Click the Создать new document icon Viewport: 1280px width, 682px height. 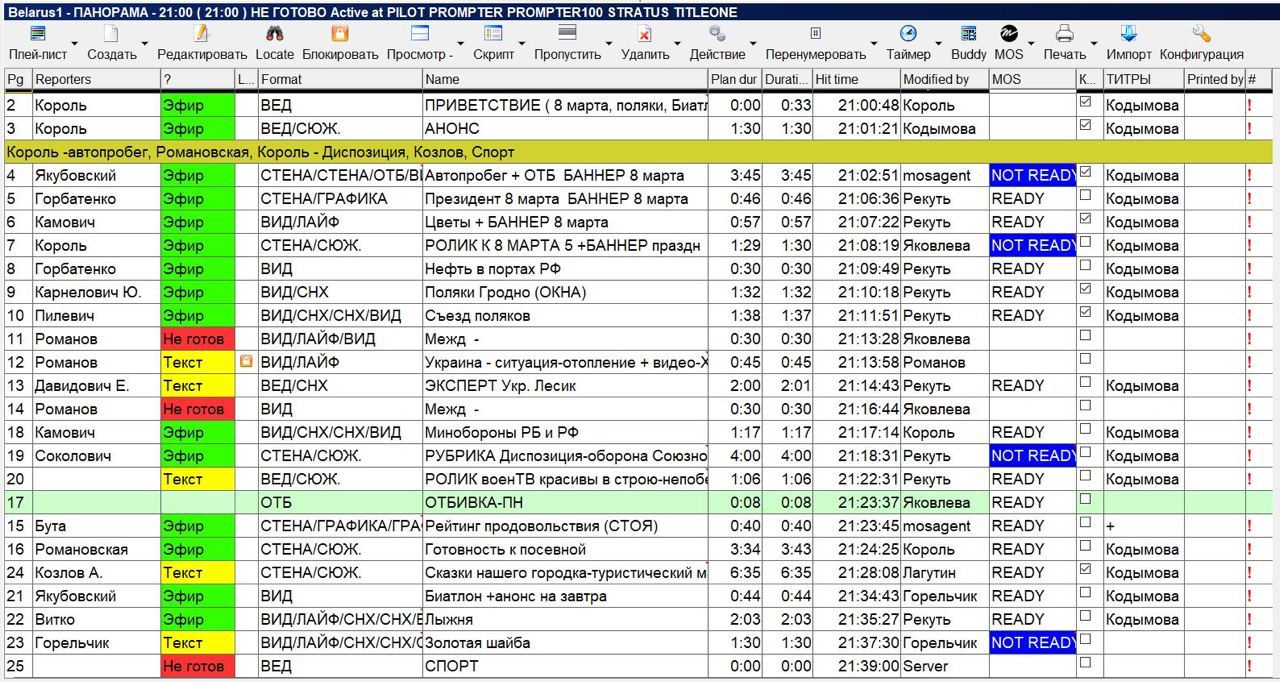pyautogui.click(x=110, y=33)
